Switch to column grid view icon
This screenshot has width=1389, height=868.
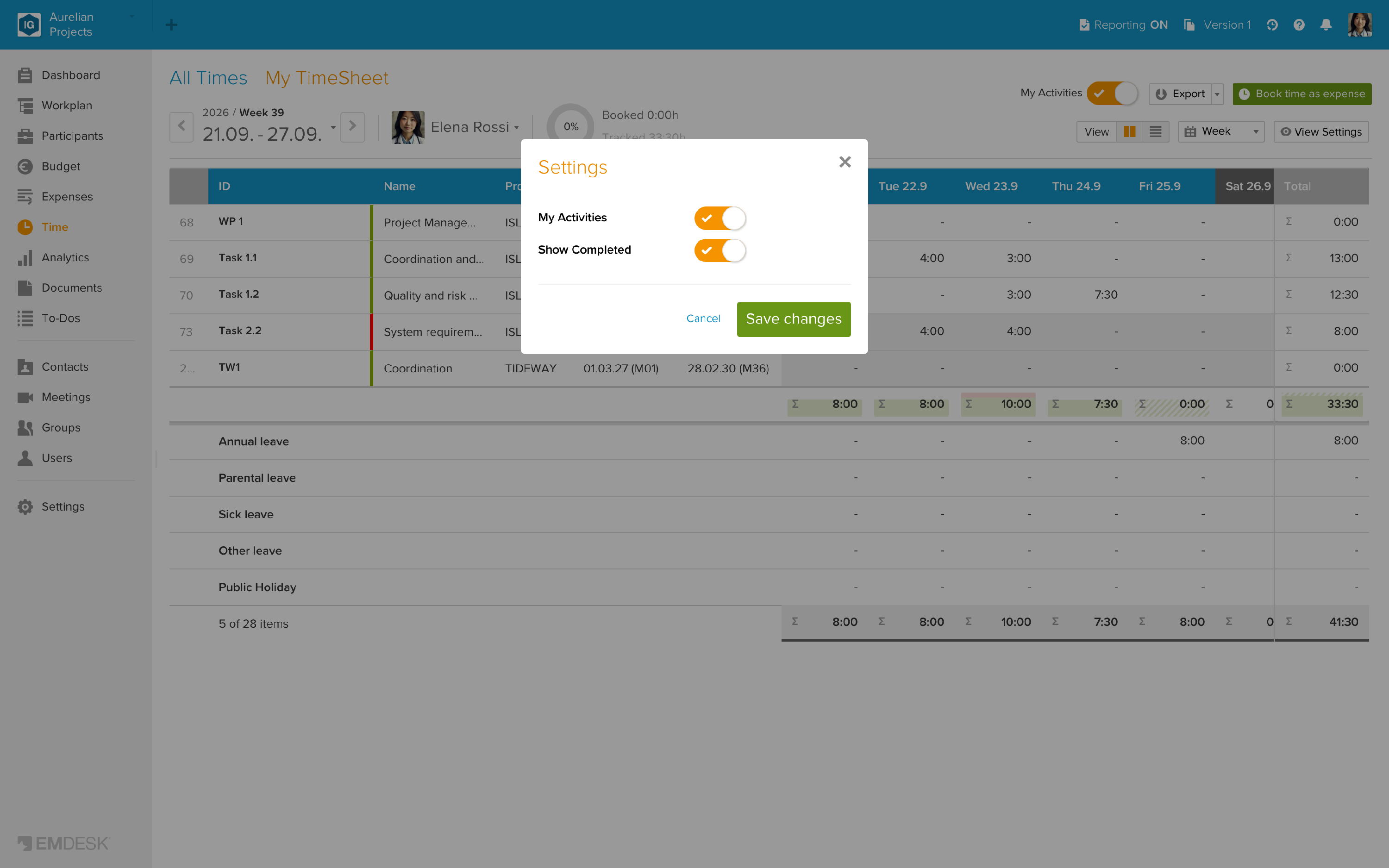1129,131
